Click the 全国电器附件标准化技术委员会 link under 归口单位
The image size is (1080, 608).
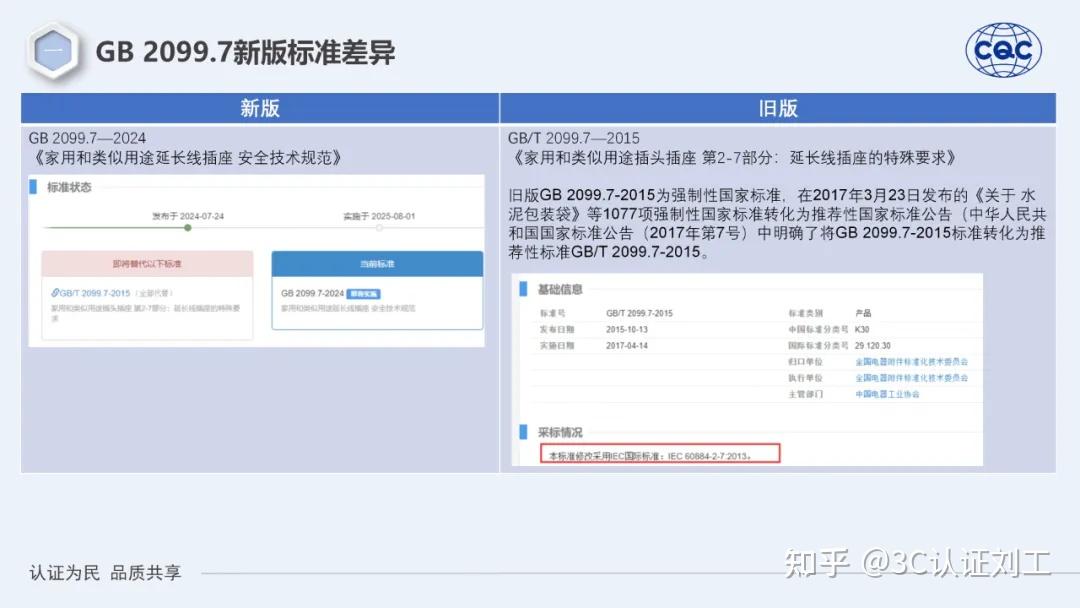coord(913,361)
